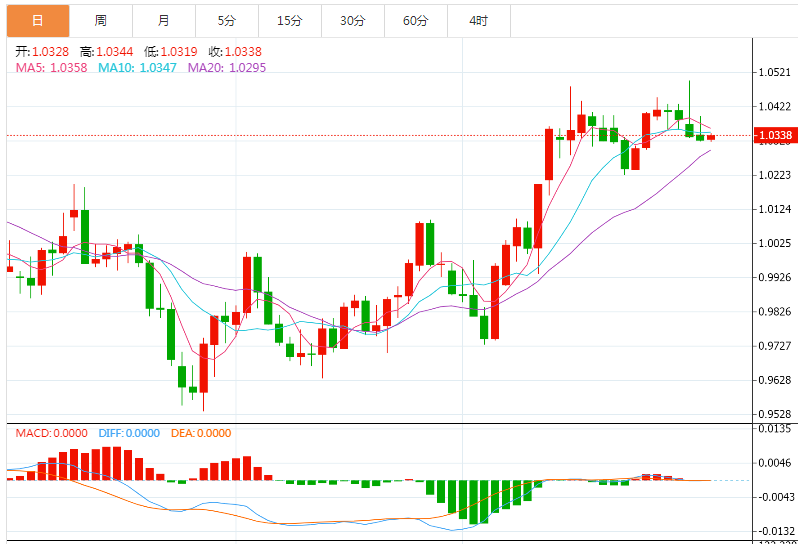Image resolution: width=798 pixels, height=544 pixels.
Task: Click the close price 收:1.0338
Action: click(x=235, y=51)
